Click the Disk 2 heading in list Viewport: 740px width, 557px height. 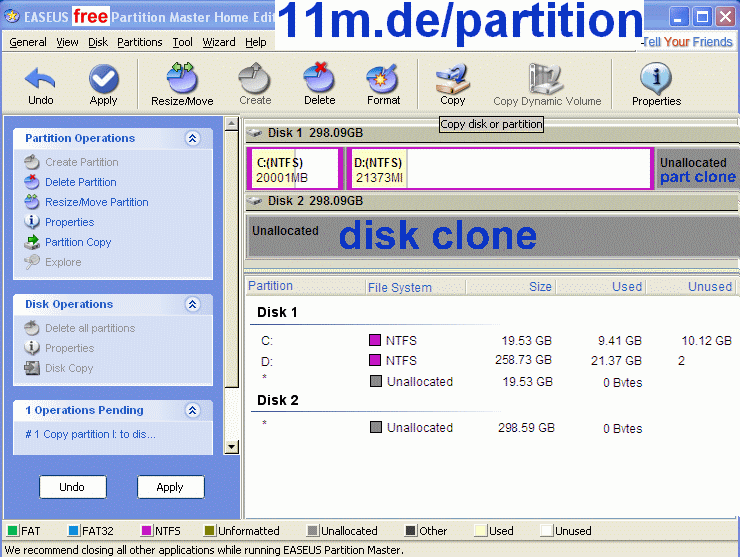tap(278, 400)
